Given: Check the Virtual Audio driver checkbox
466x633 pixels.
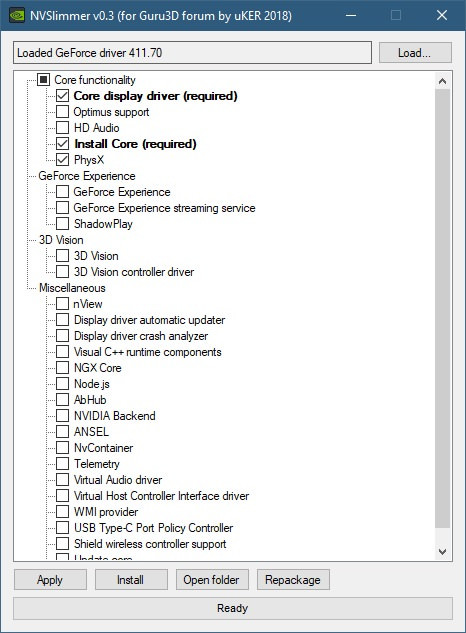Looking at the screenshot, I should [62, 480].
